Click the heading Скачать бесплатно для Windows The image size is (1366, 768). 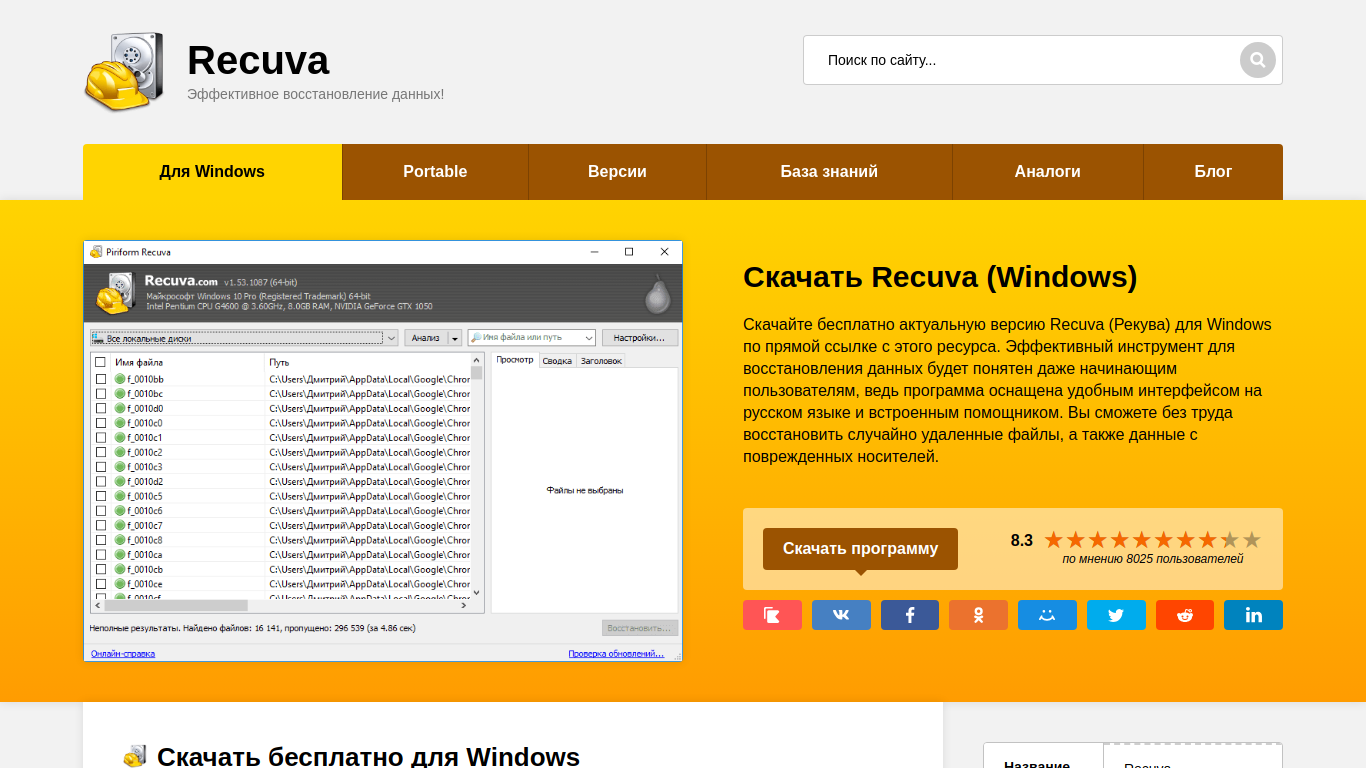[x=368, y=756]
